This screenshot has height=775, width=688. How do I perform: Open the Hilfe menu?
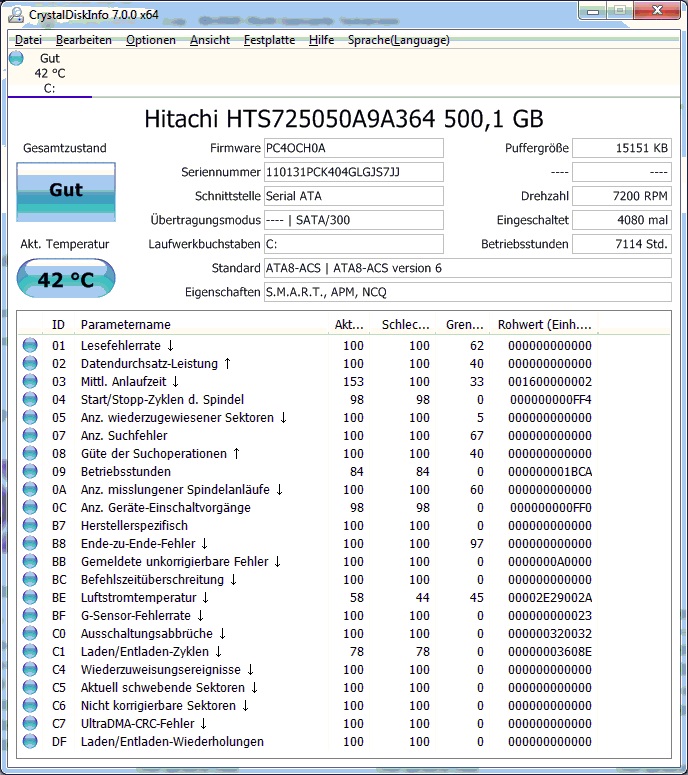tap(321, 40)
